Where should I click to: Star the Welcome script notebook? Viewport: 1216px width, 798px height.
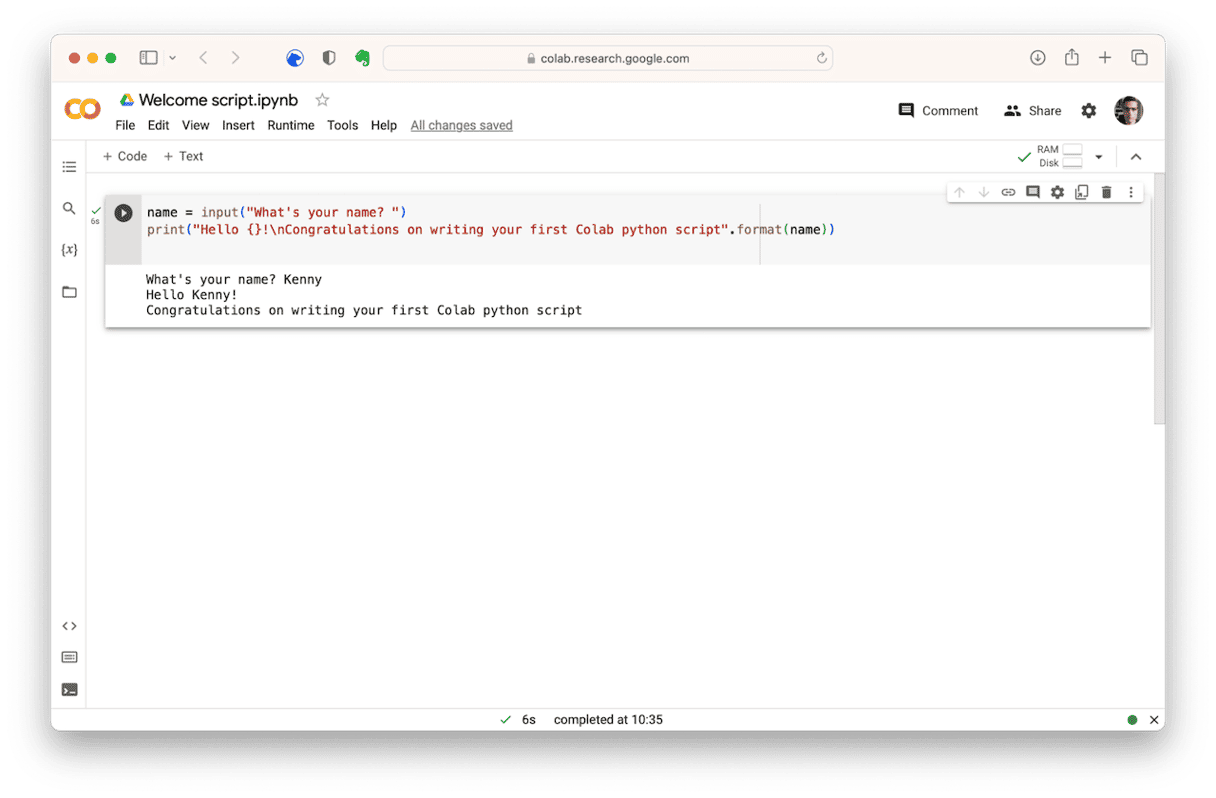click(322, 100)
